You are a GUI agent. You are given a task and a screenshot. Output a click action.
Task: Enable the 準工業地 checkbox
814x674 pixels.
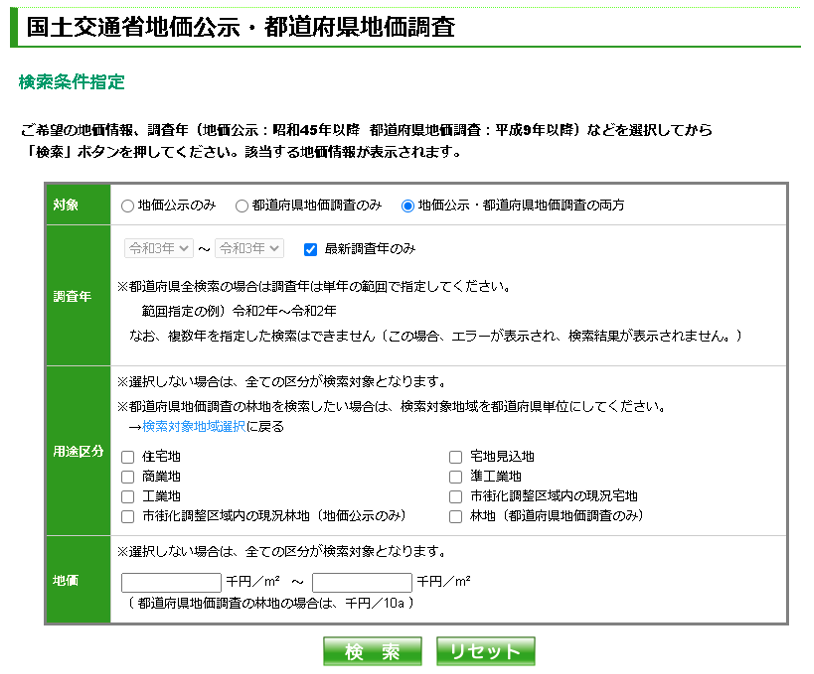(x=455, y=477)
